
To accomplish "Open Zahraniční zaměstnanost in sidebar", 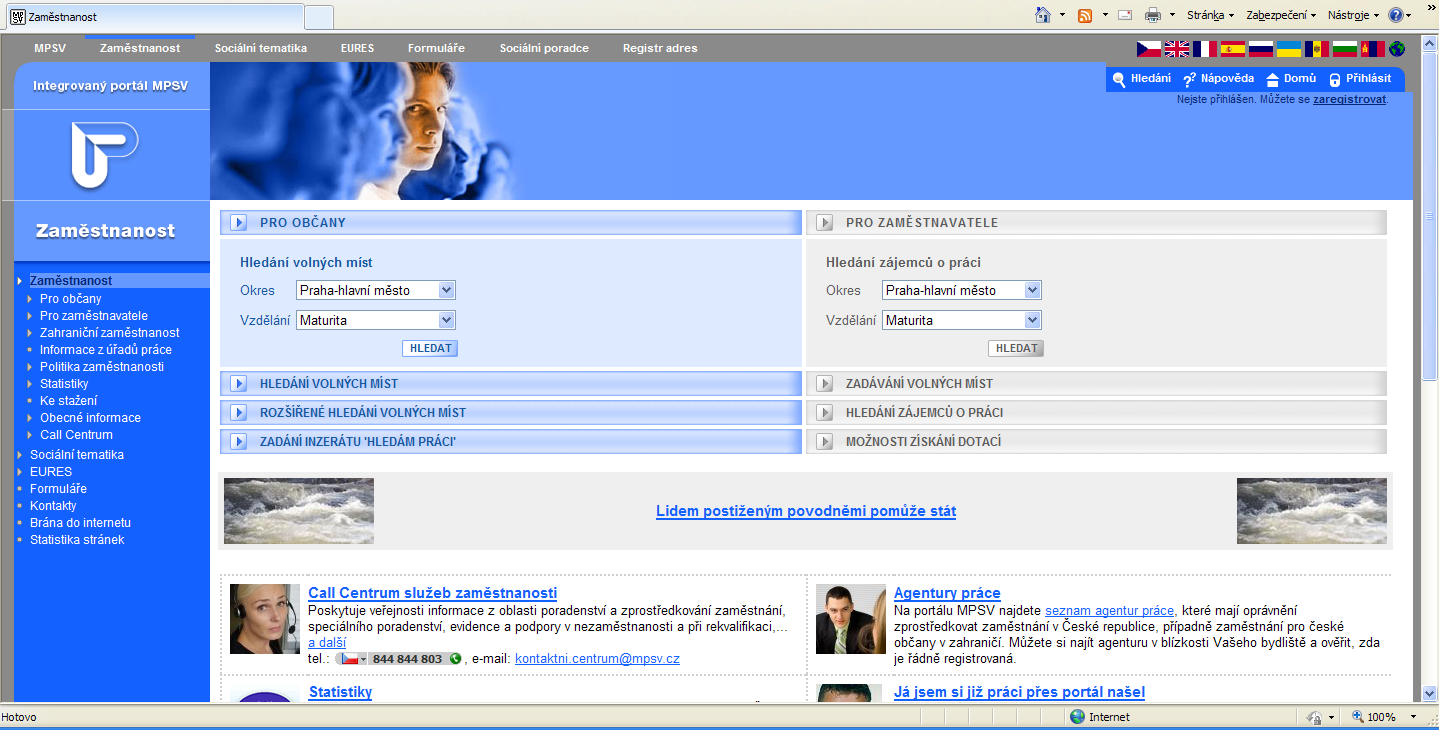I will click(x=110, y=332).
